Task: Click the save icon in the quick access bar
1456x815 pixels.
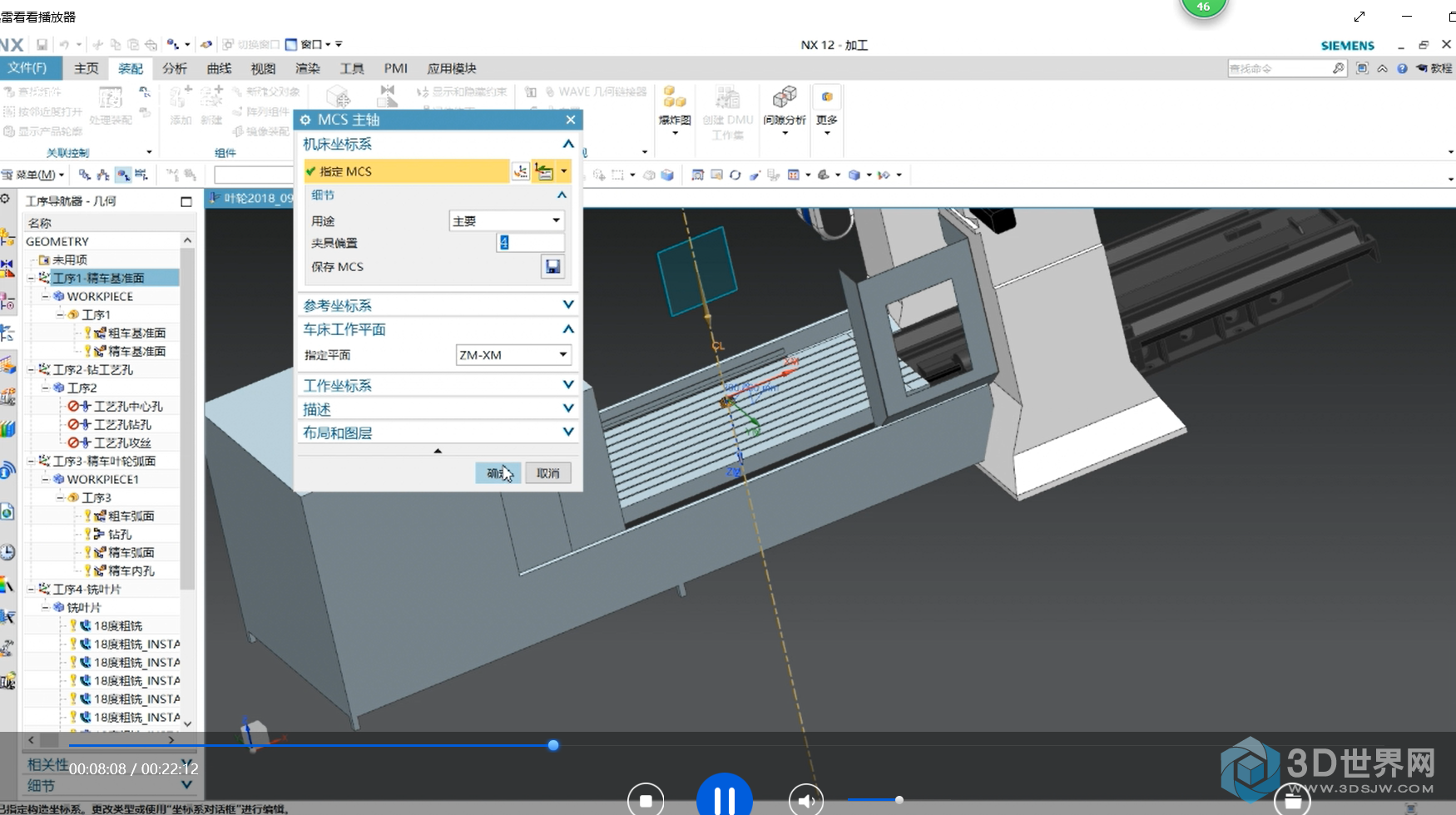Action: (42, 44)
